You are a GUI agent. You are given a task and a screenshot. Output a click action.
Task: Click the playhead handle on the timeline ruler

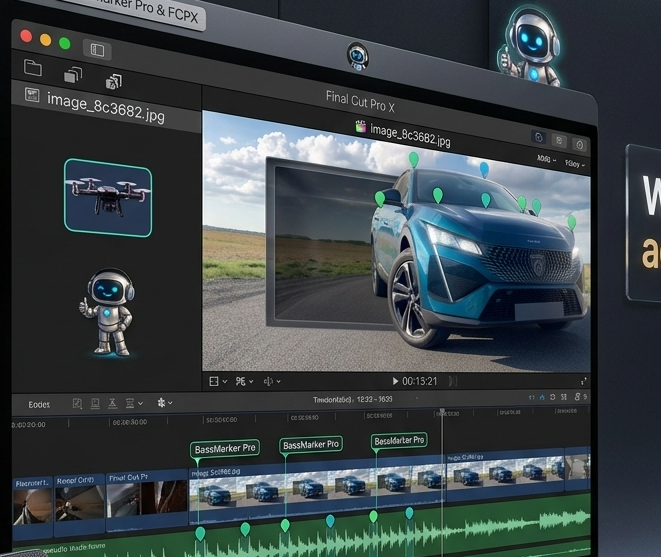[x=442, y=411]
